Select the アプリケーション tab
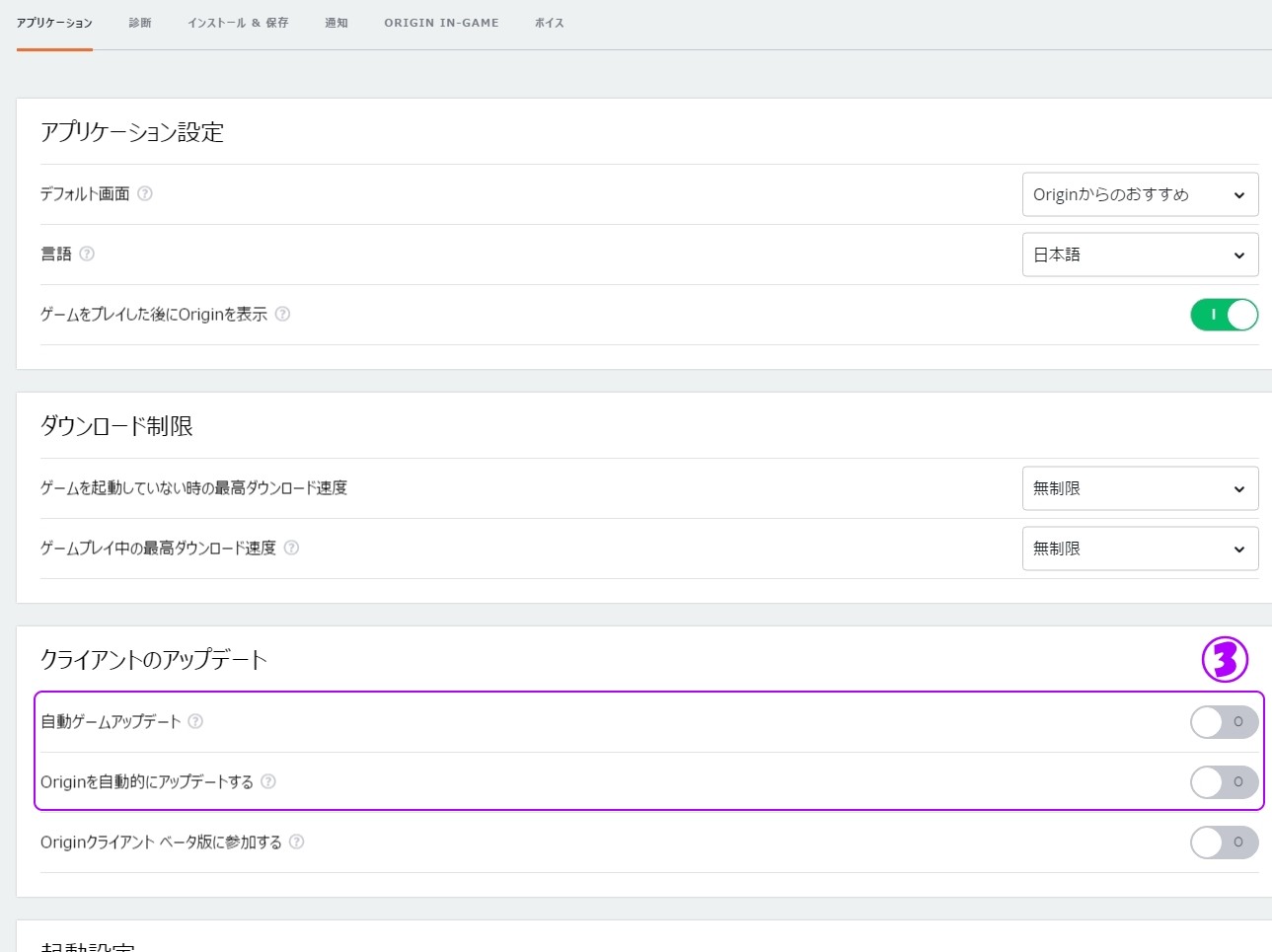Screen dimensions: 1272x952 [54, 23]
